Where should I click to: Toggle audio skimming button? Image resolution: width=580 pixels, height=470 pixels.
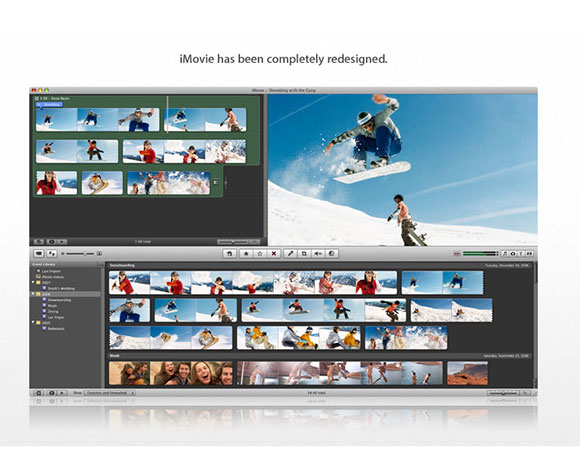click(457, 254)
